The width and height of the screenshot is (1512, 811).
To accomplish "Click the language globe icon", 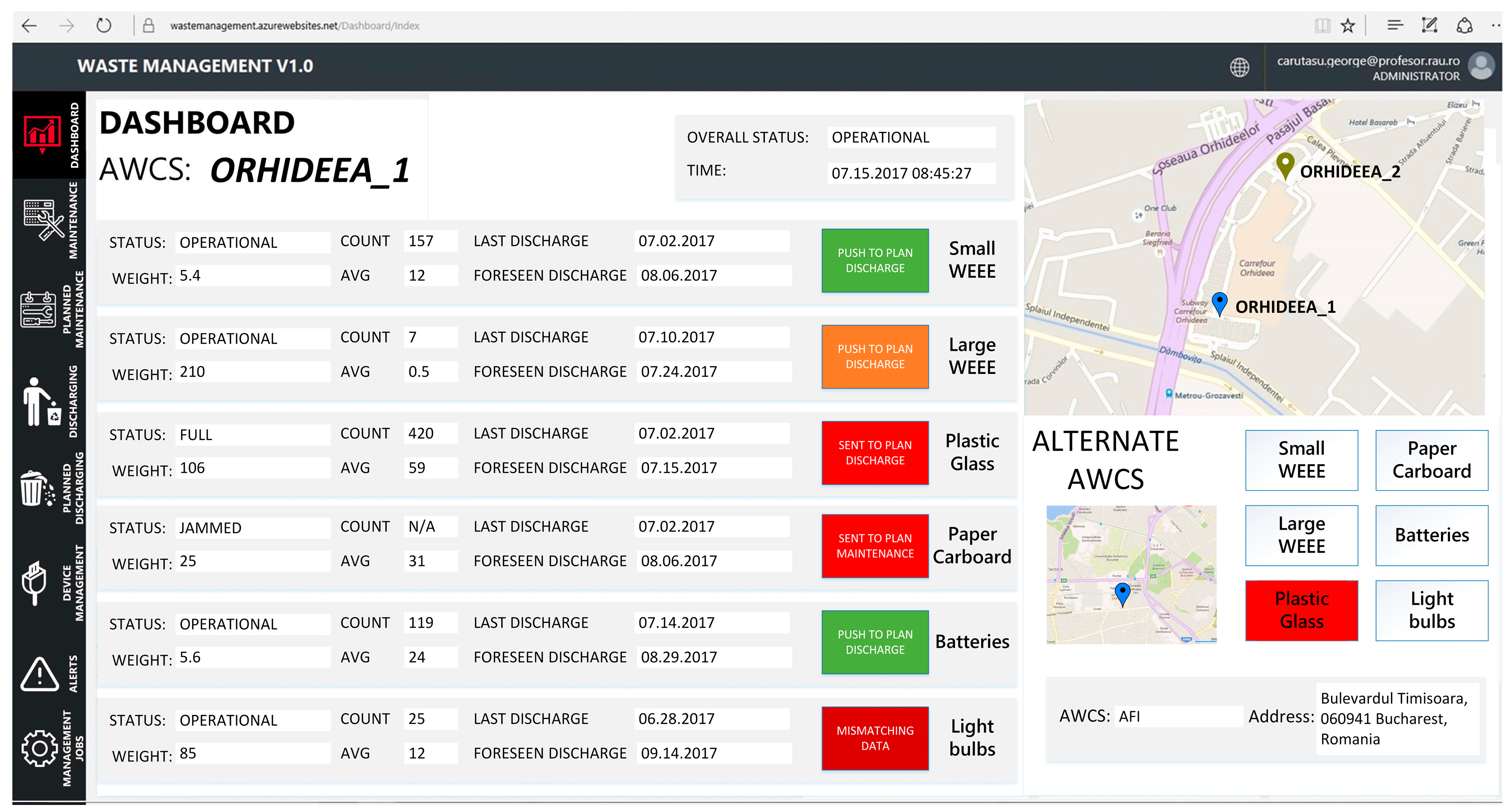I will pyautogui.click(x=1239, y=68).
